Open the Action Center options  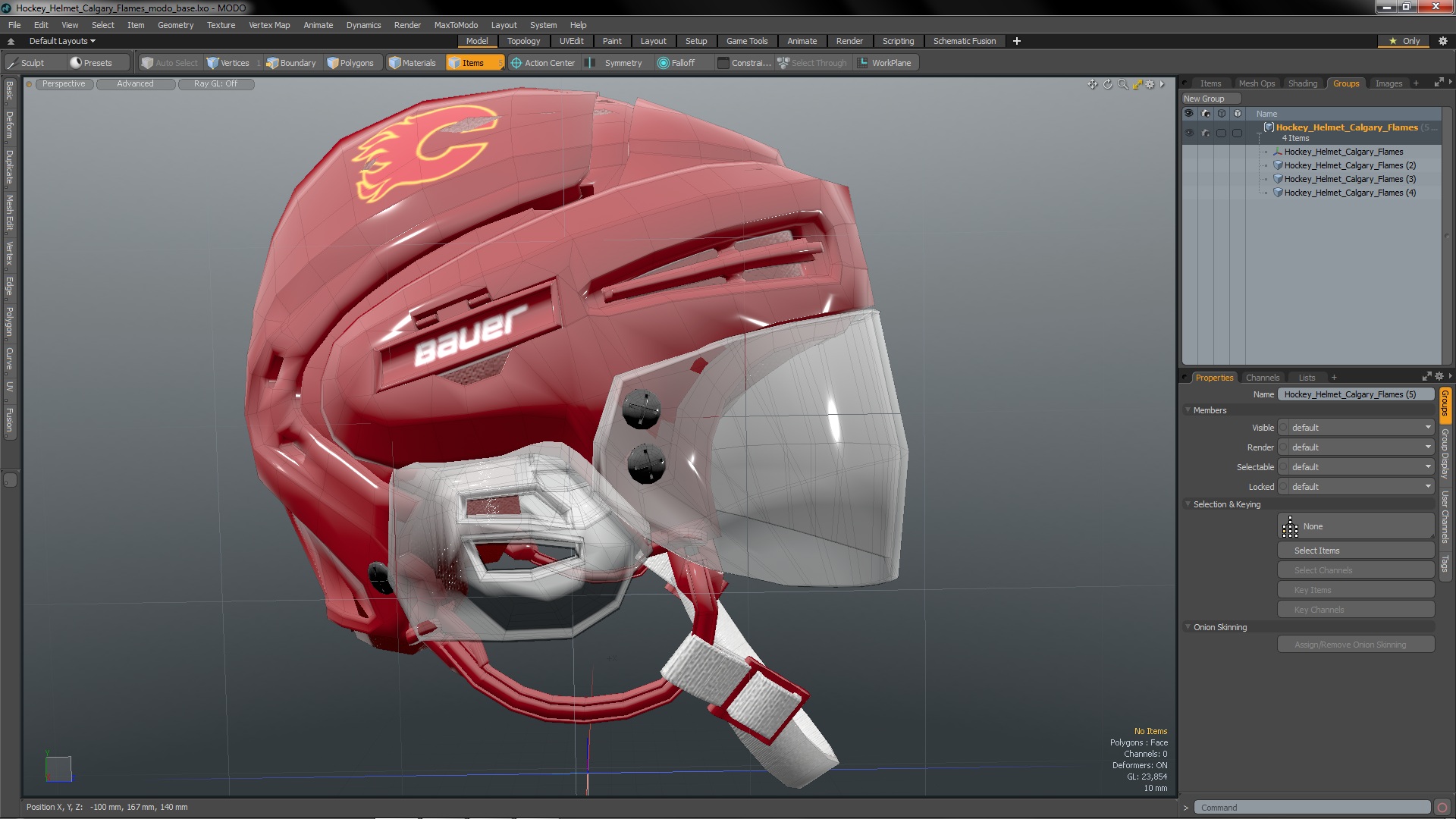coord(543,63)
